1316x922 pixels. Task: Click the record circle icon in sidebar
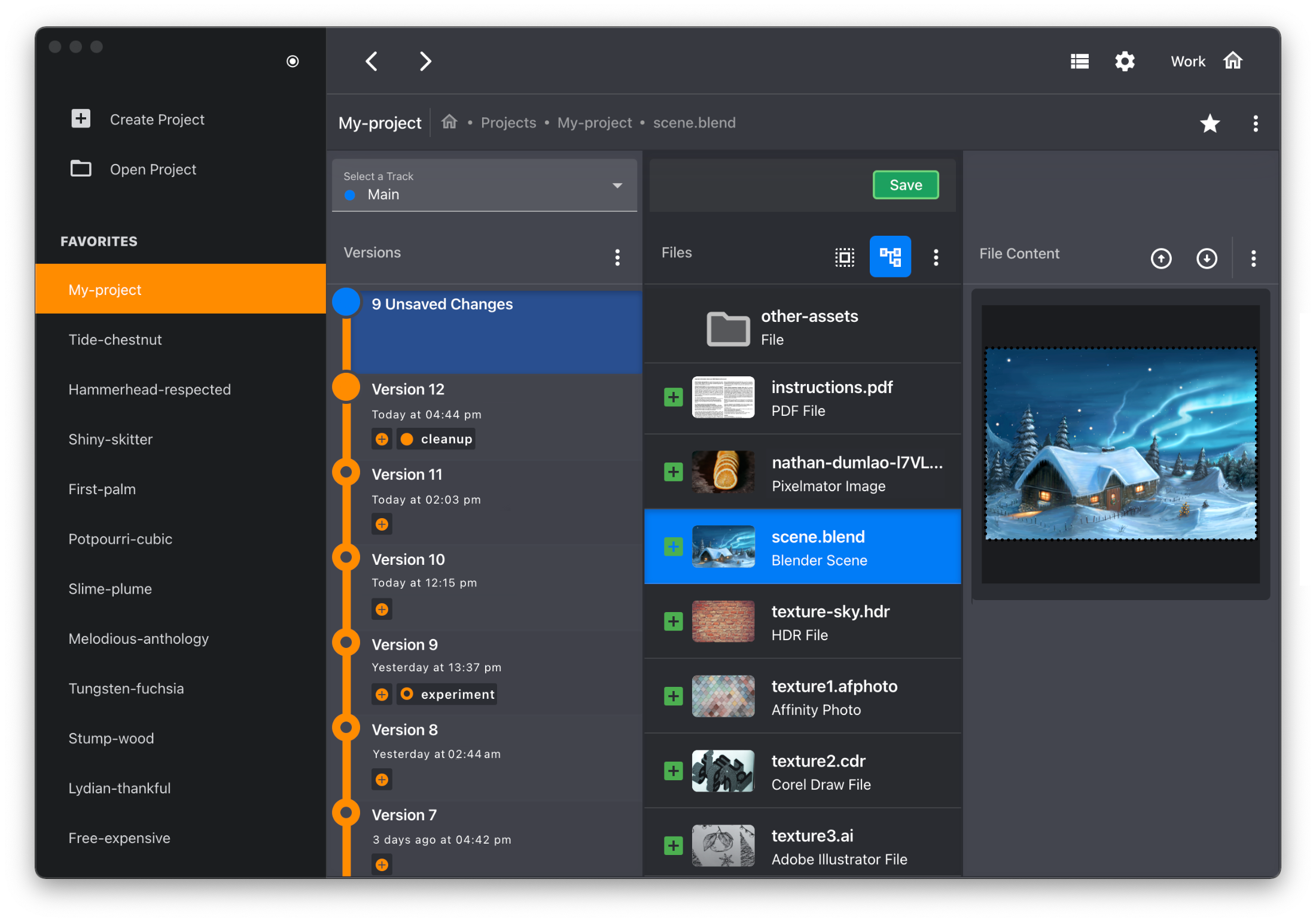293,61
